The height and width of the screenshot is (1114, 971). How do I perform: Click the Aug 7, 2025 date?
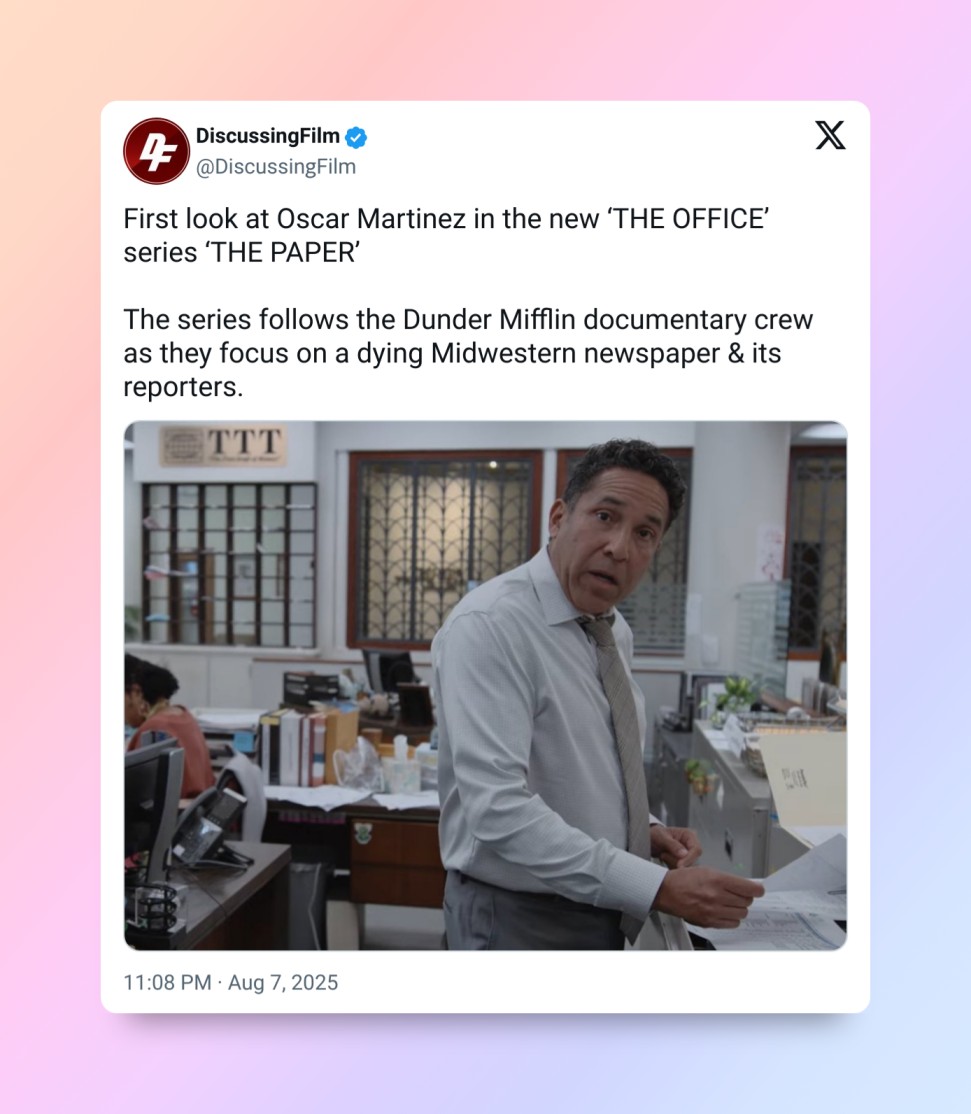click(283, 983)
